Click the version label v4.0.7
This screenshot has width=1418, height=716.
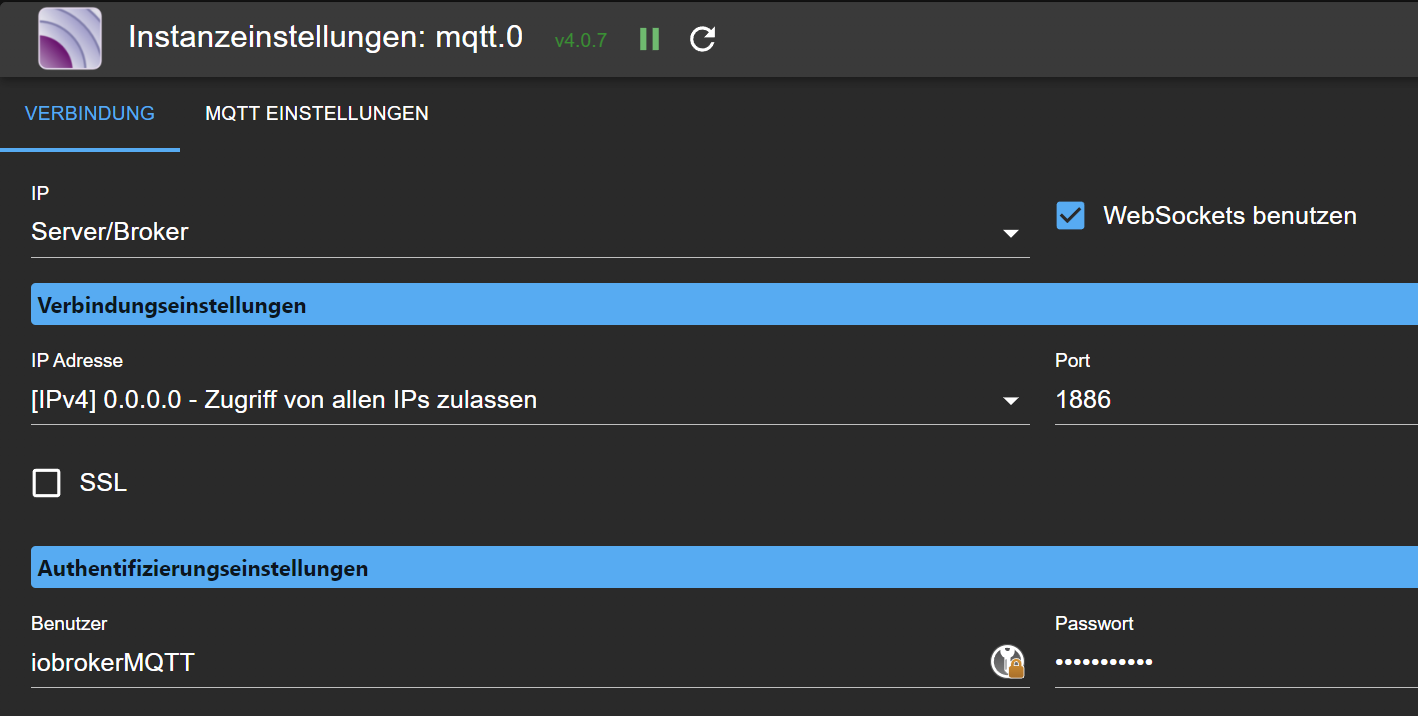581,41
